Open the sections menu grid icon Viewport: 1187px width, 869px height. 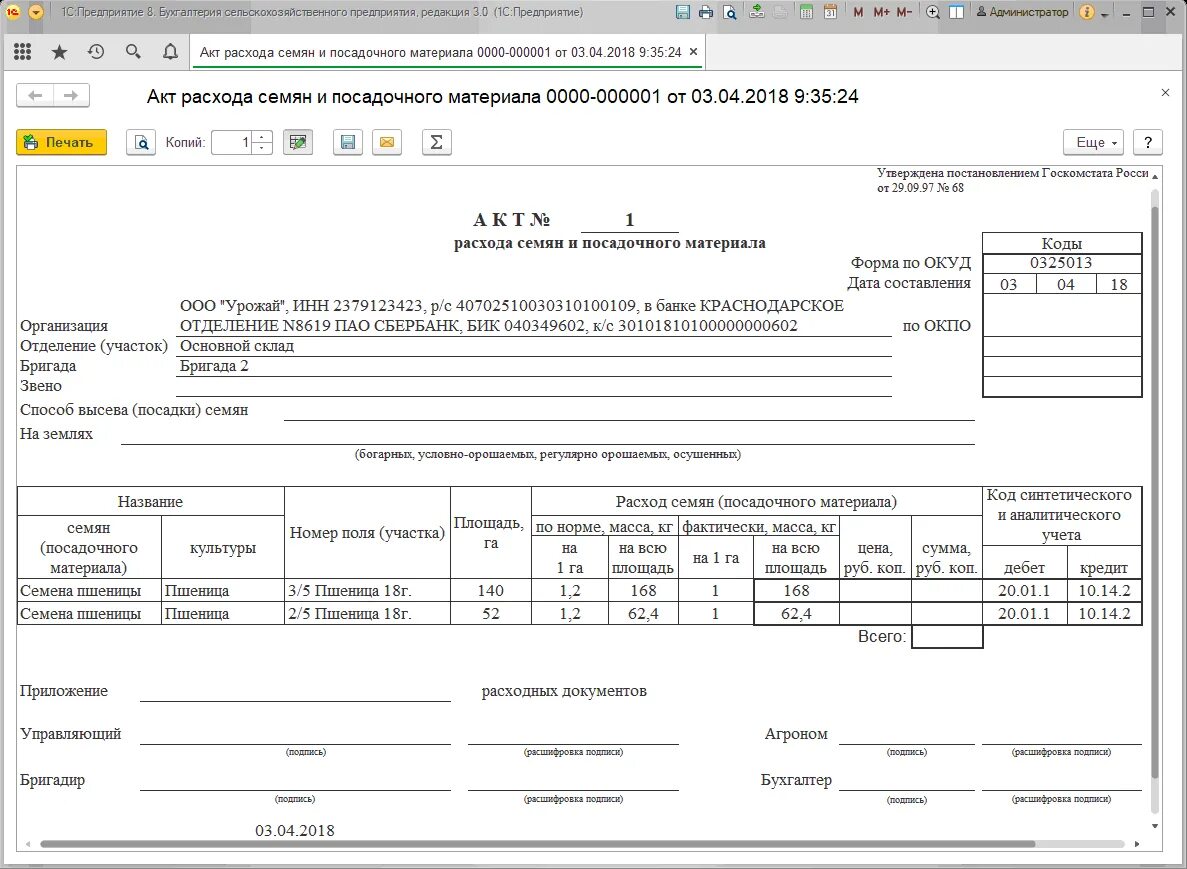pyautogui.click(x=23, y=51)
